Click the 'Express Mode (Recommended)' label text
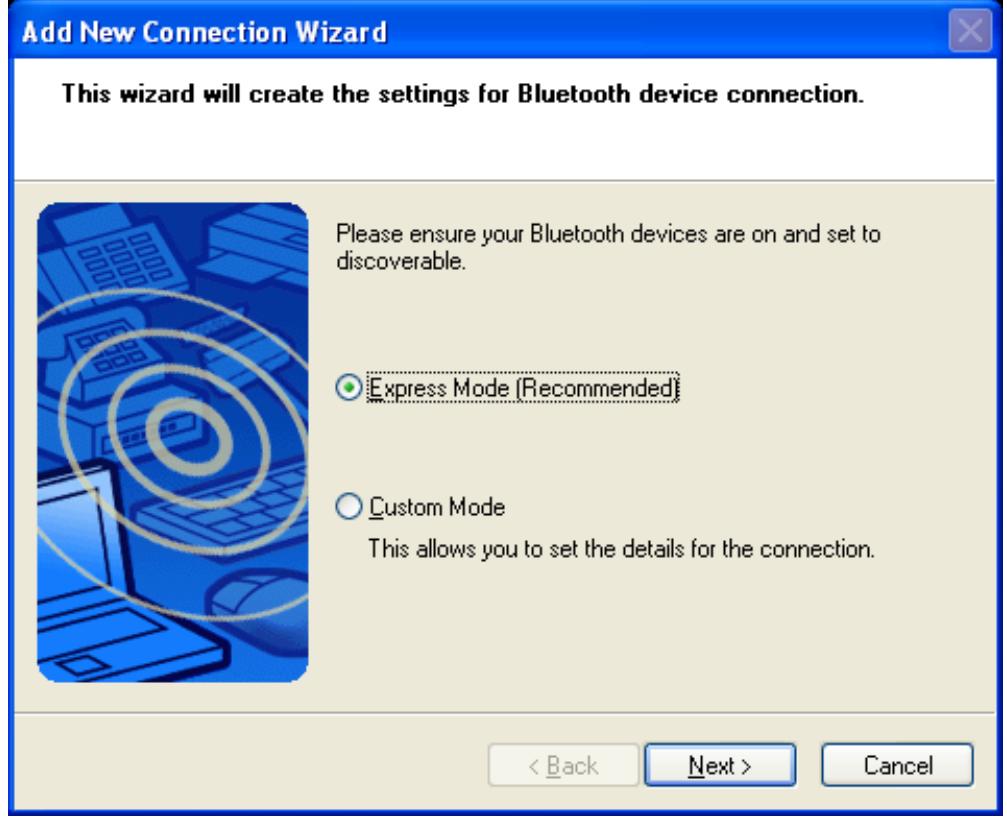The width and height of the screenshot is (1007, 820). (x=523, y=388)
